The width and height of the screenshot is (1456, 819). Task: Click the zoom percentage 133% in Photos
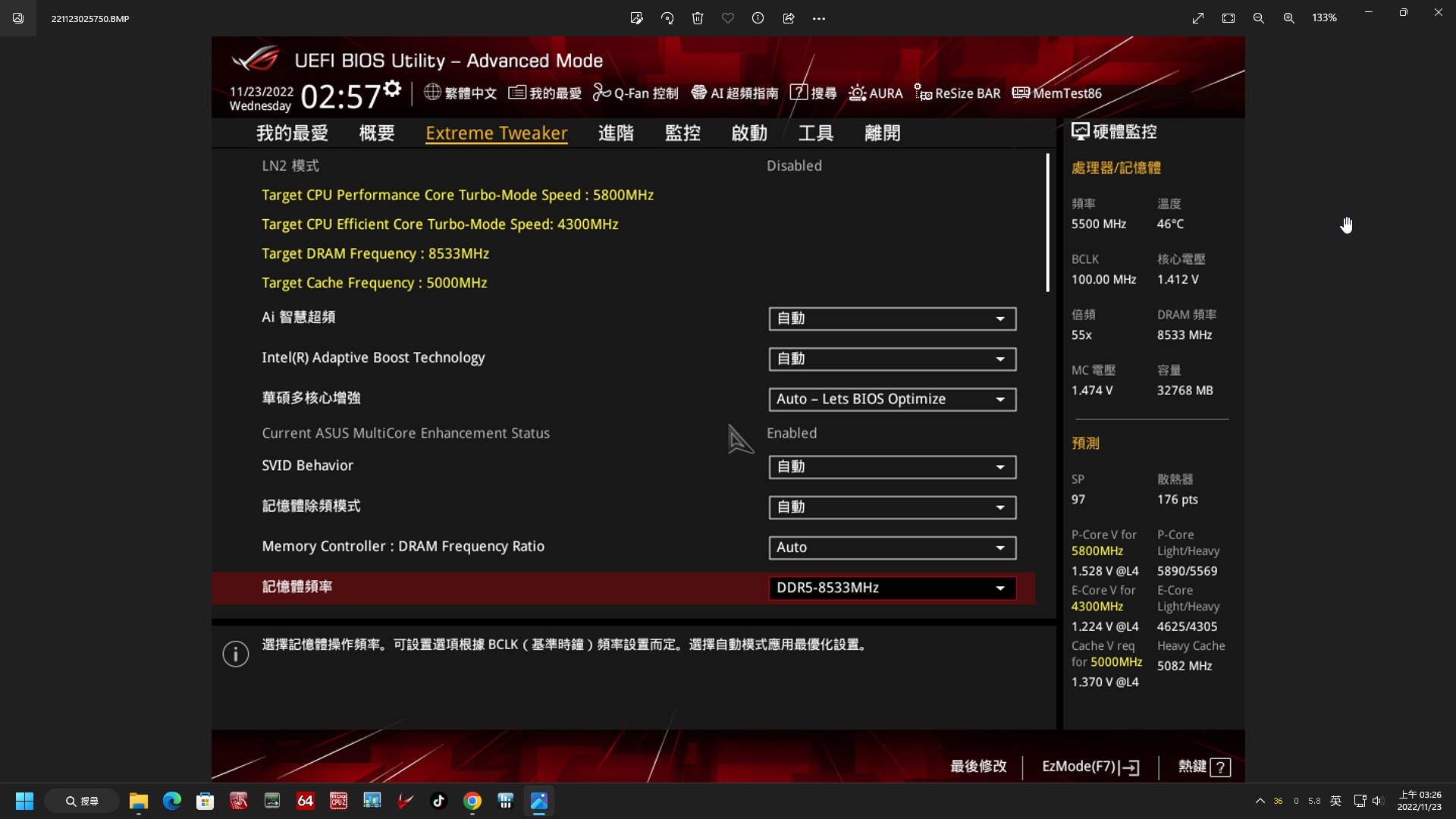tap(1324, 17)
